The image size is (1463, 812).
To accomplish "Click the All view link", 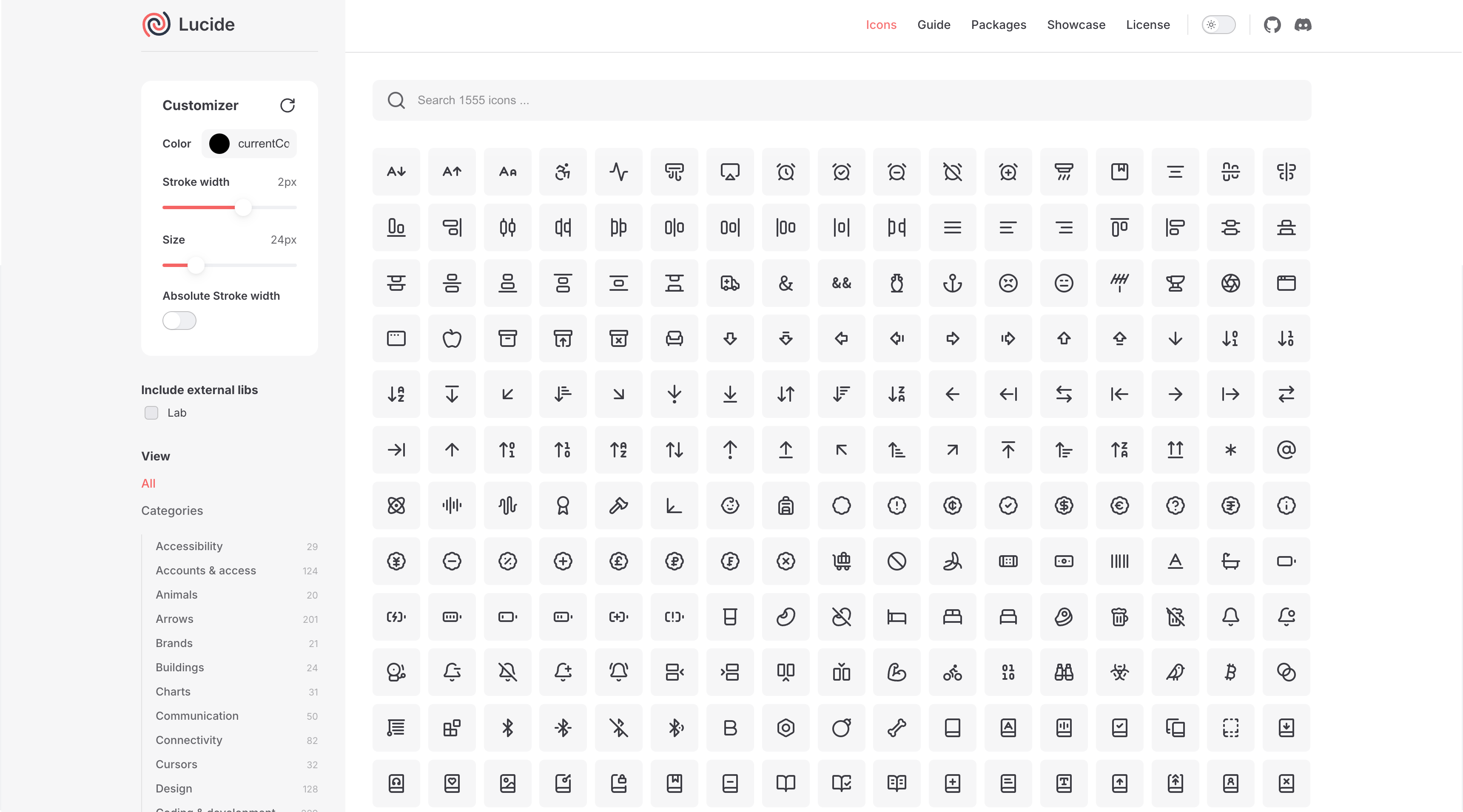I will [x=148, y=483].
